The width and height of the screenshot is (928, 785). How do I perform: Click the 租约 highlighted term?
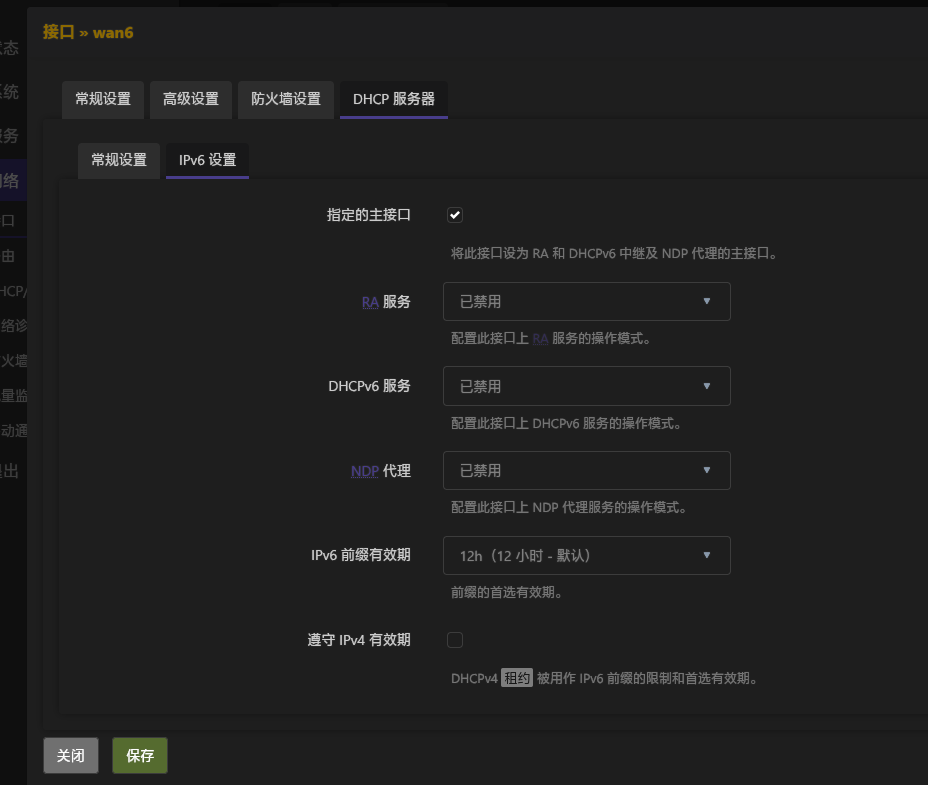(x=517, y=679)
